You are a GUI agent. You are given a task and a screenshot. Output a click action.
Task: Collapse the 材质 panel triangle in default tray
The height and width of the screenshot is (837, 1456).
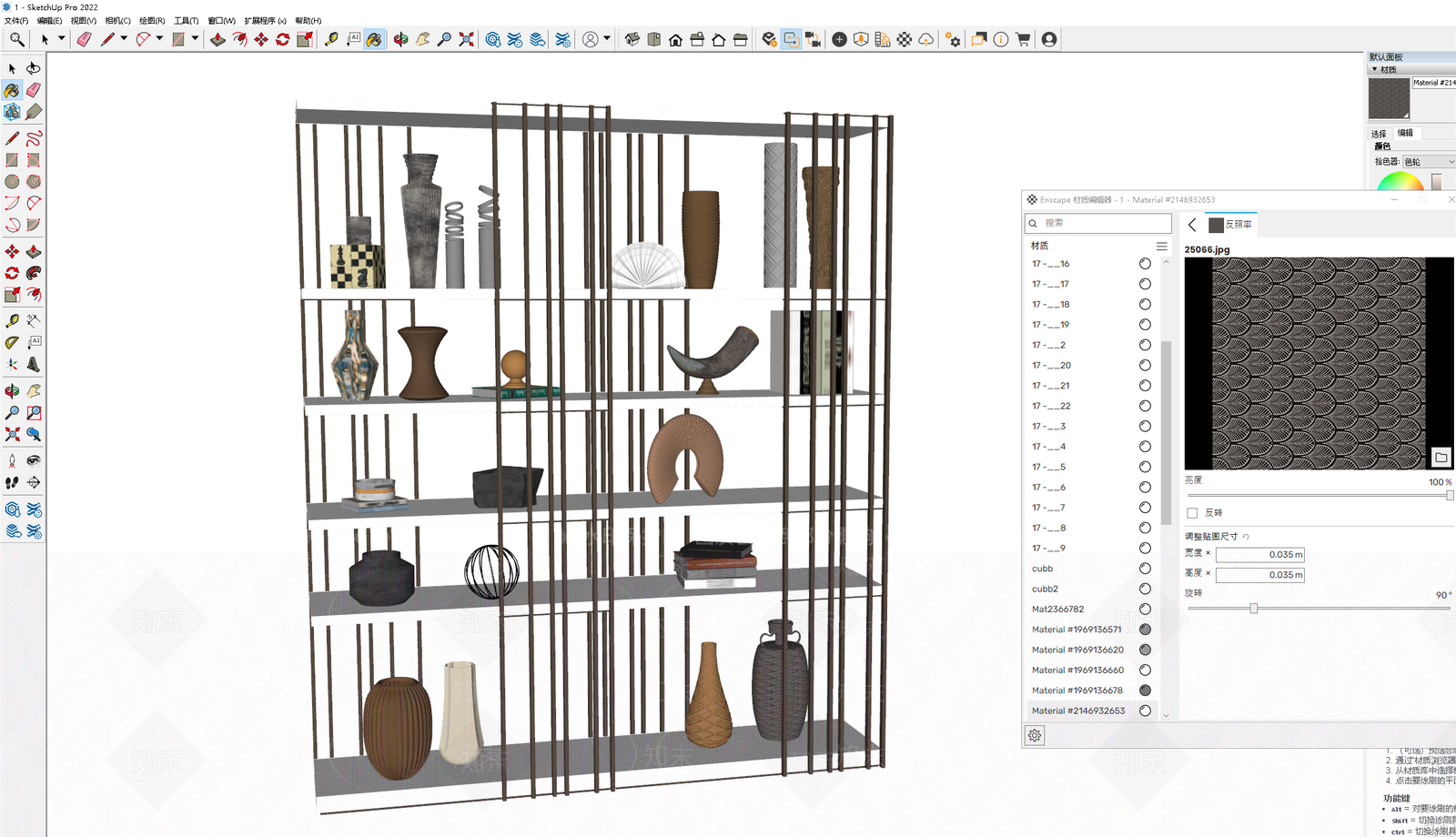pos(1374,69)
